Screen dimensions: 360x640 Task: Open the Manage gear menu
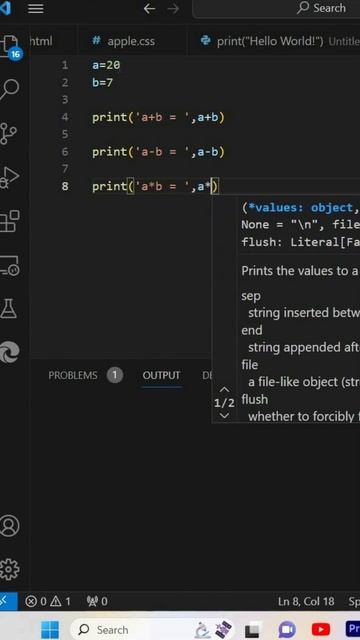[9, 569]
